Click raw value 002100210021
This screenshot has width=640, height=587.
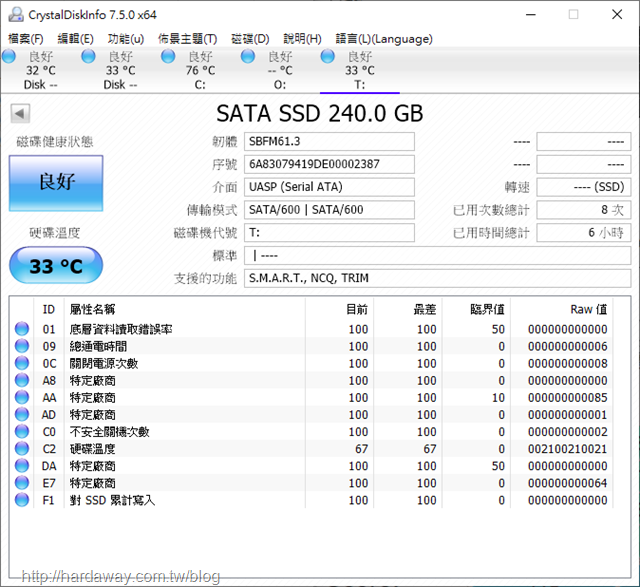pyautogui.click(x=567, y=449)
